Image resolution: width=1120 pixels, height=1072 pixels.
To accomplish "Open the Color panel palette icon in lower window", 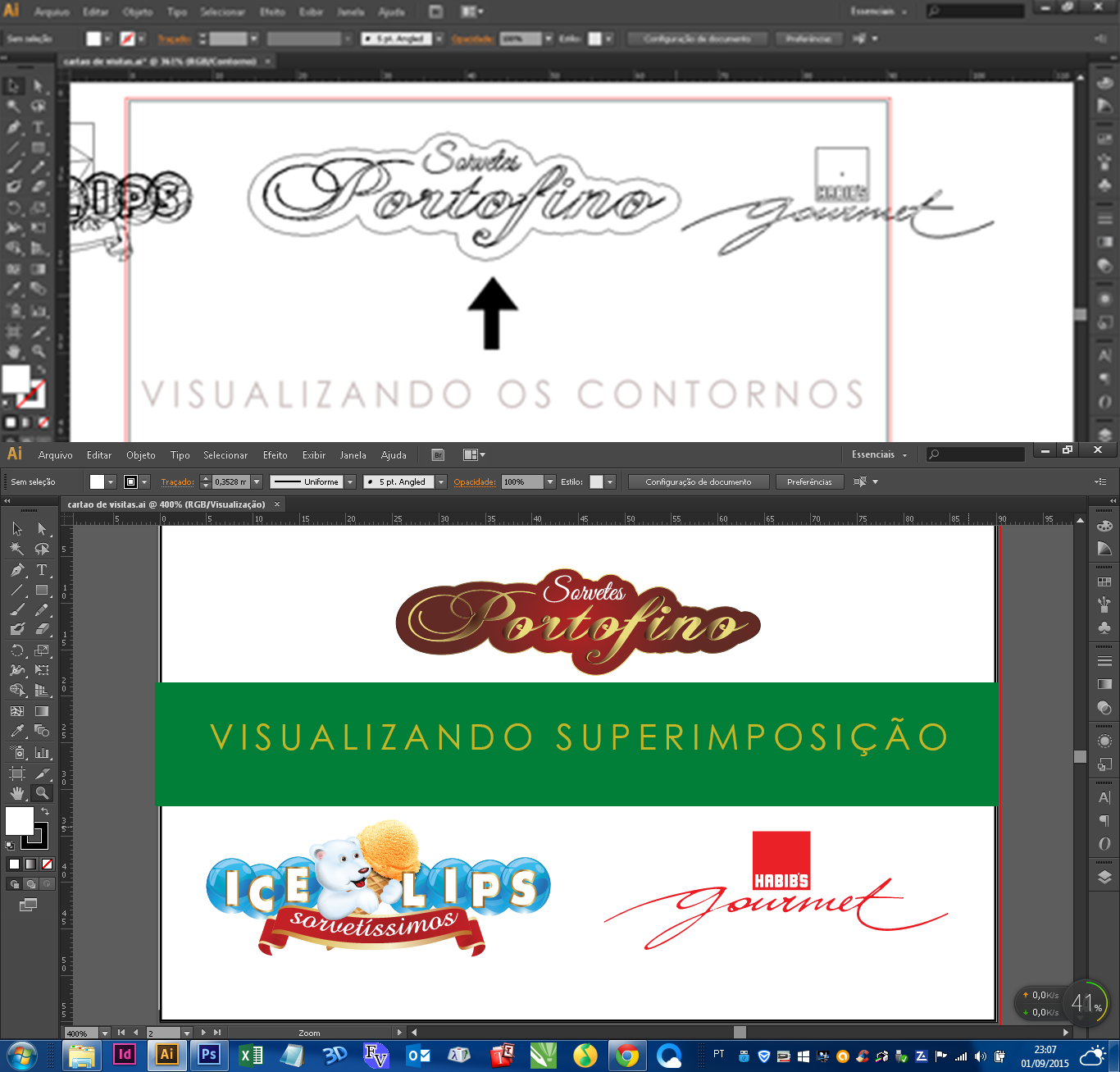I will [x=1104, y=526].
